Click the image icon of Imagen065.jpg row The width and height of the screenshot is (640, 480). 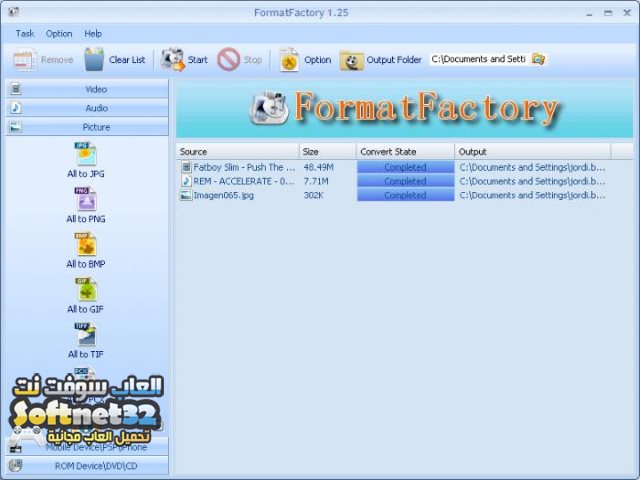186,195
